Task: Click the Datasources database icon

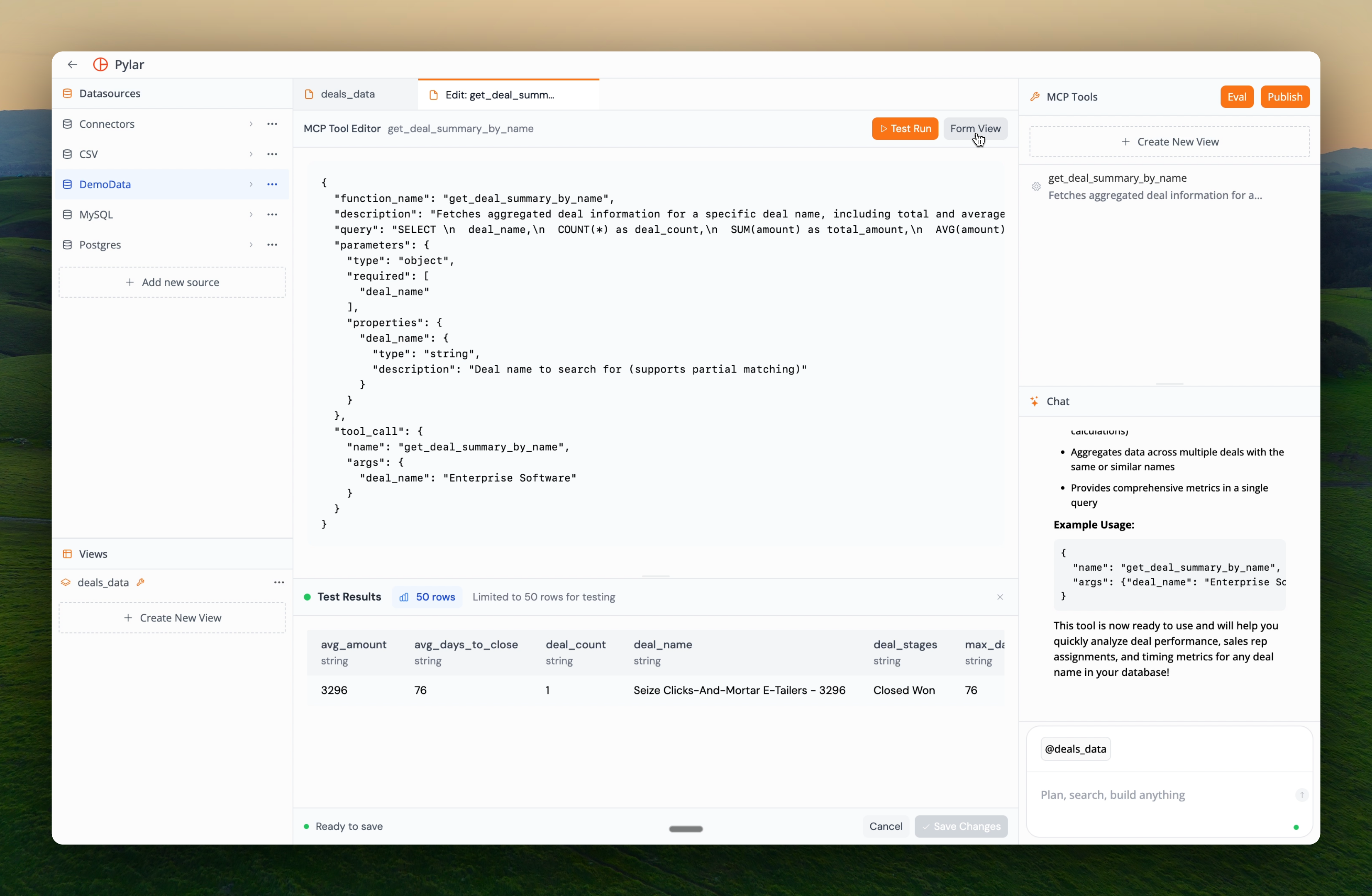Action: (67, 93)
